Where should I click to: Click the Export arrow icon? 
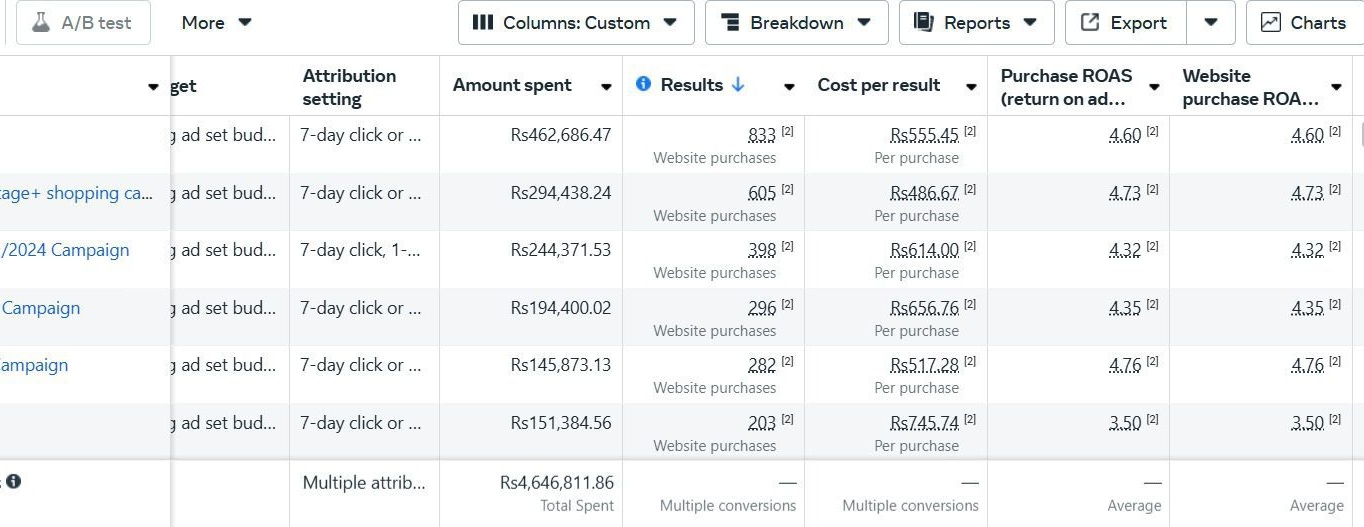point(1091,23)
